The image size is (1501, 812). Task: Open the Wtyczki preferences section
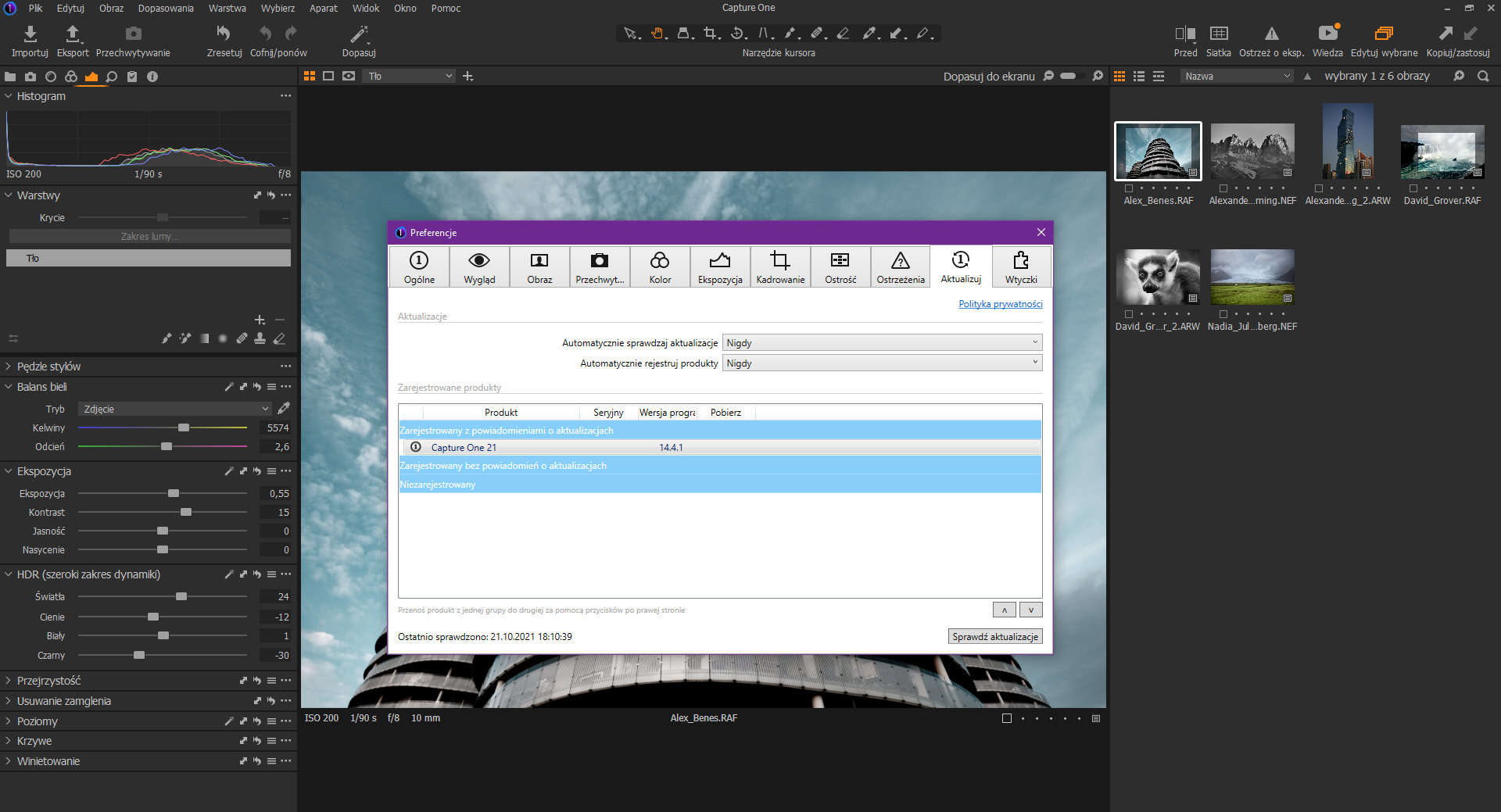click(x=1021, y=267)
